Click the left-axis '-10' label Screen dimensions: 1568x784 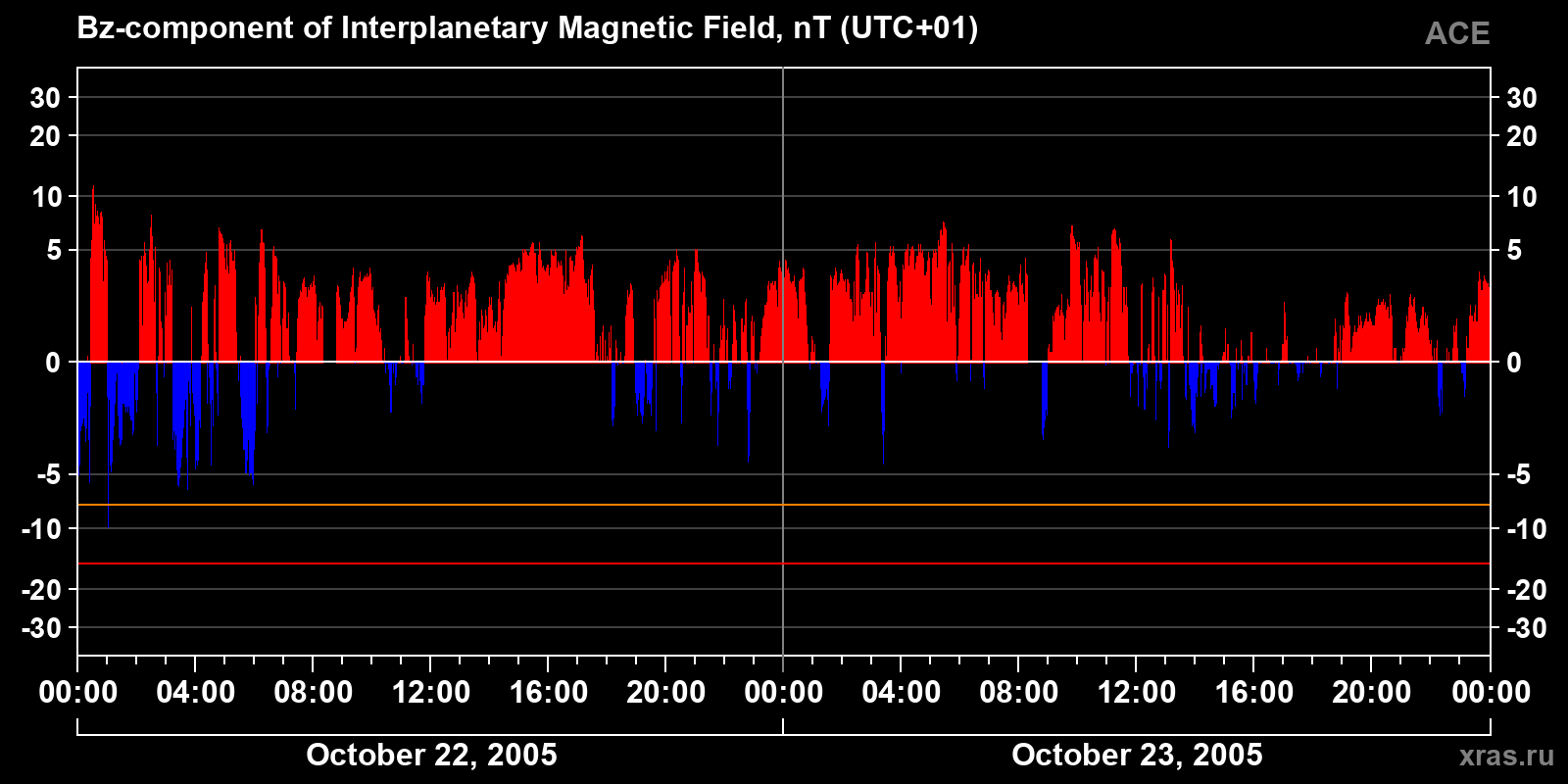tap(42, 529)
